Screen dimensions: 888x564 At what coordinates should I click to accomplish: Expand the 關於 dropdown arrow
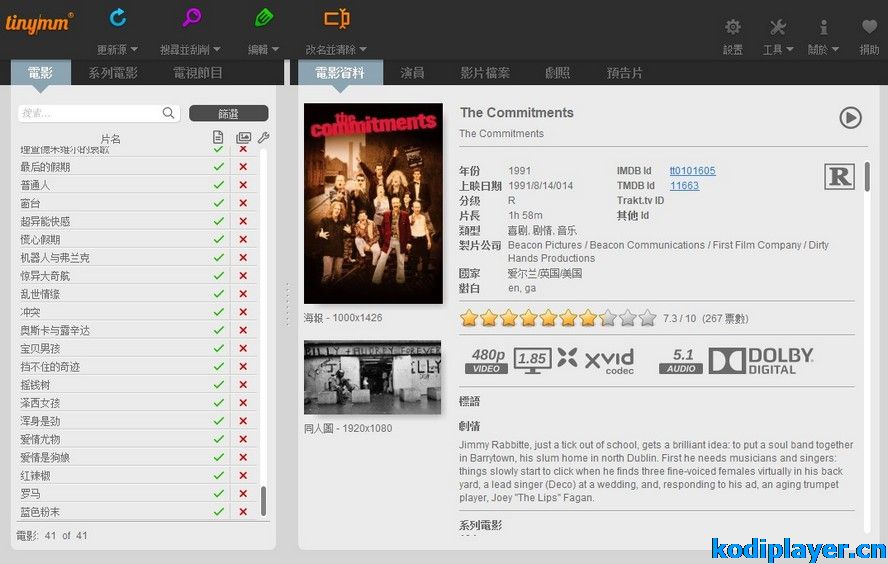tap(835, 50)
